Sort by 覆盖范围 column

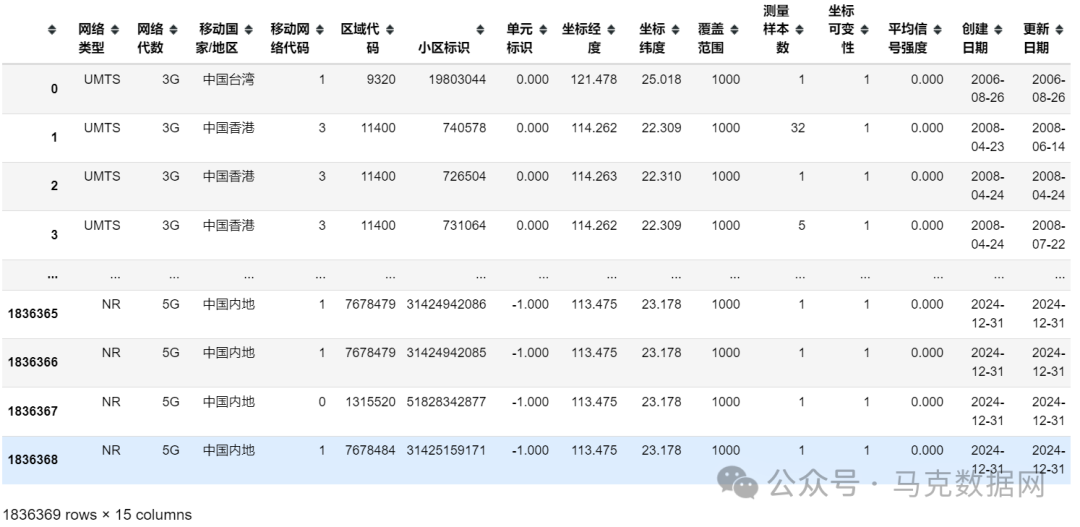(734, 30)
